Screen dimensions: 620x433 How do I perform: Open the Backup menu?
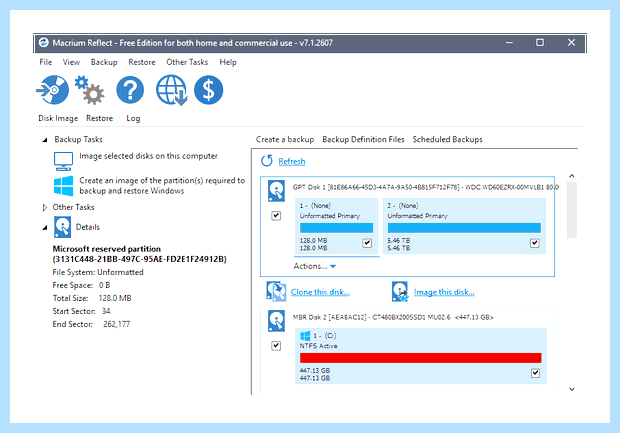click(x=104, y=62)
